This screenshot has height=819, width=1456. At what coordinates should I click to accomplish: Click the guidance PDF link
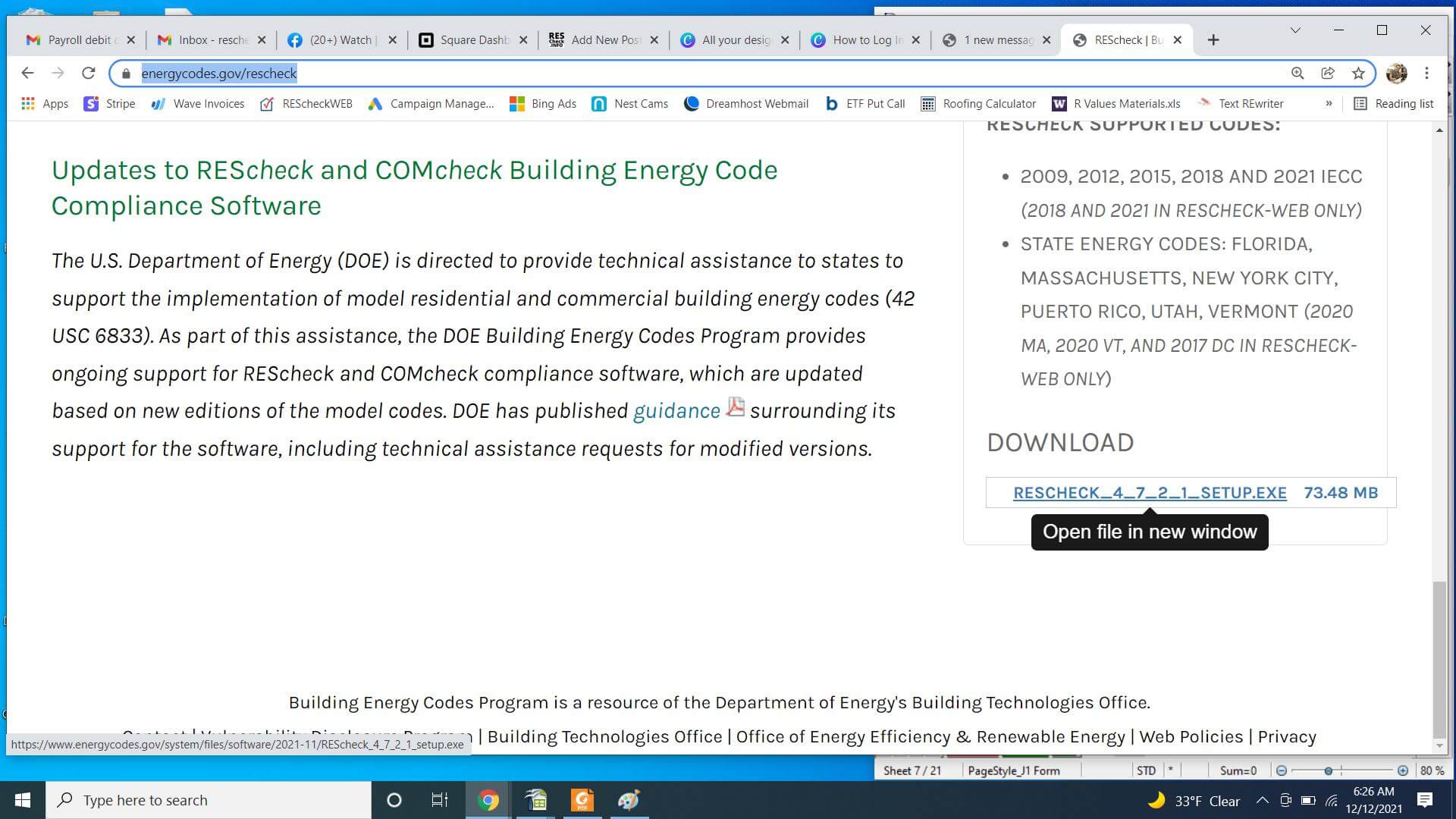[676, 411]
